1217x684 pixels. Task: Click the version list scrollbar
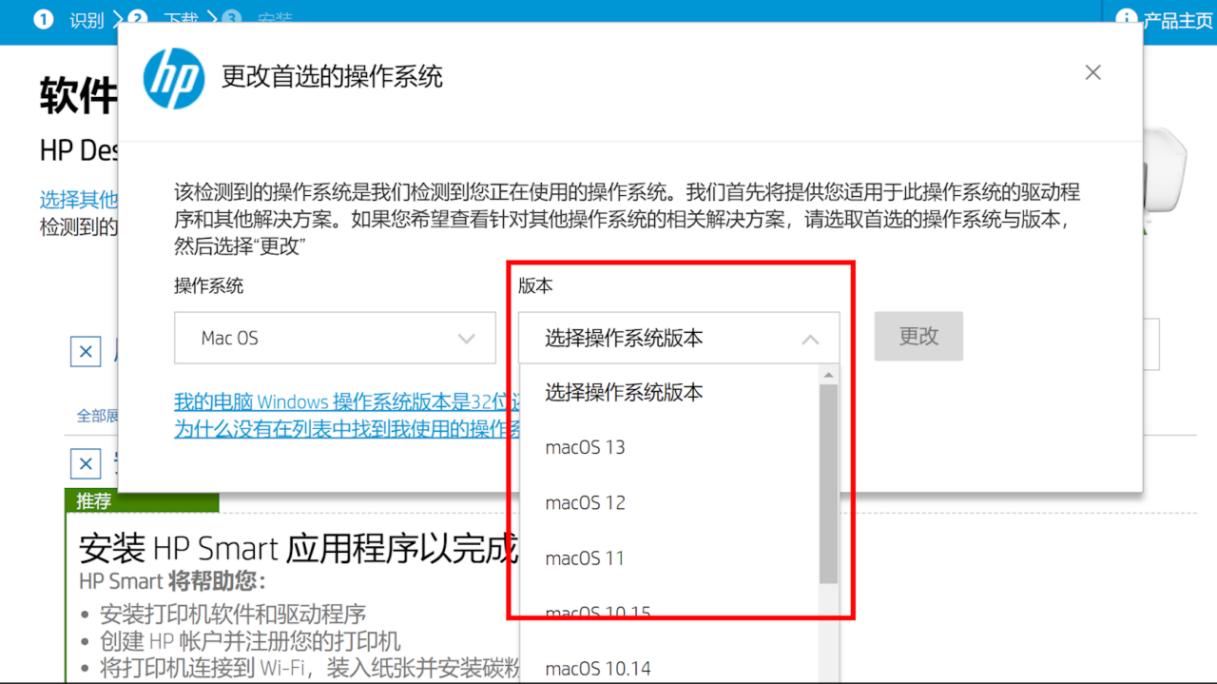[828, 480]
